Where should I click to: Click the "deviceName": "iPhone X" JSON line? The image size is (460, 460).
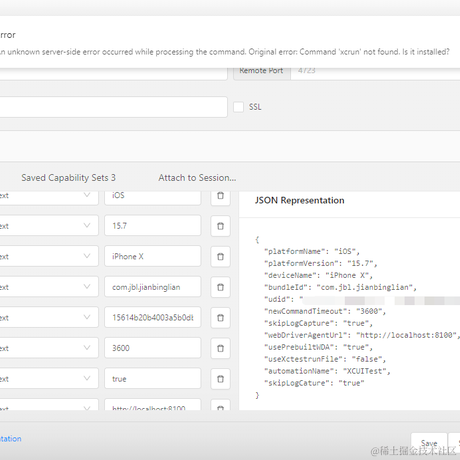(318, 275)
